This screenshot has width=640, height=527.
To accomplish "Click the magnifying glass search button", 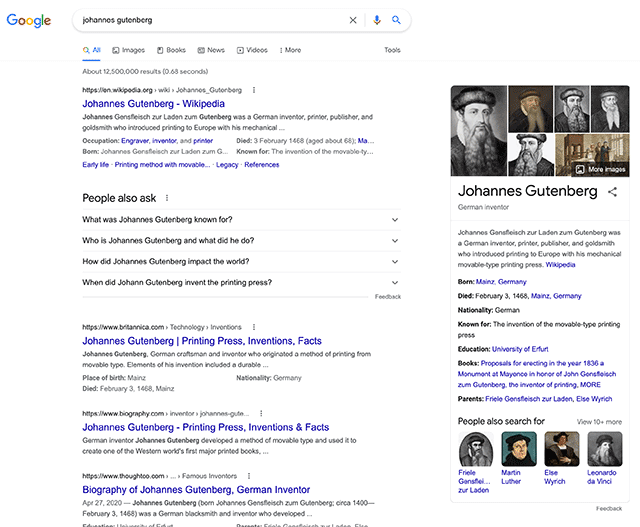I will pyautogui.click(x=396, y=20).
